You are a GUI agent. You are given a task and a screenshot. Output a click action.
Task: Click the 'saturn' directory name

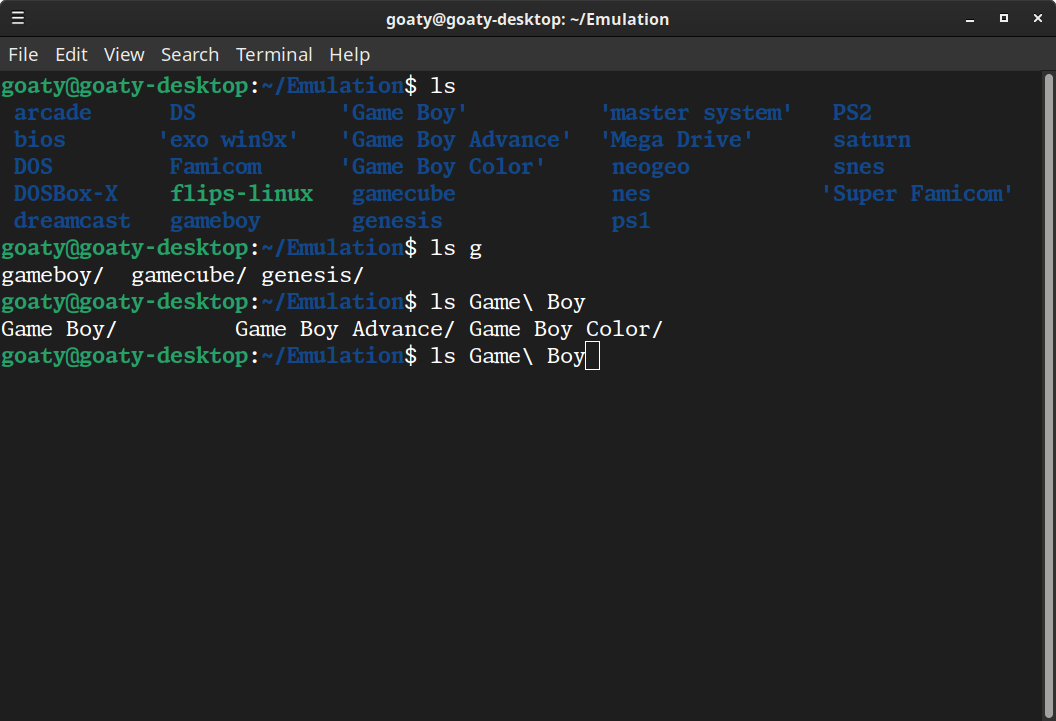point(872,139)
